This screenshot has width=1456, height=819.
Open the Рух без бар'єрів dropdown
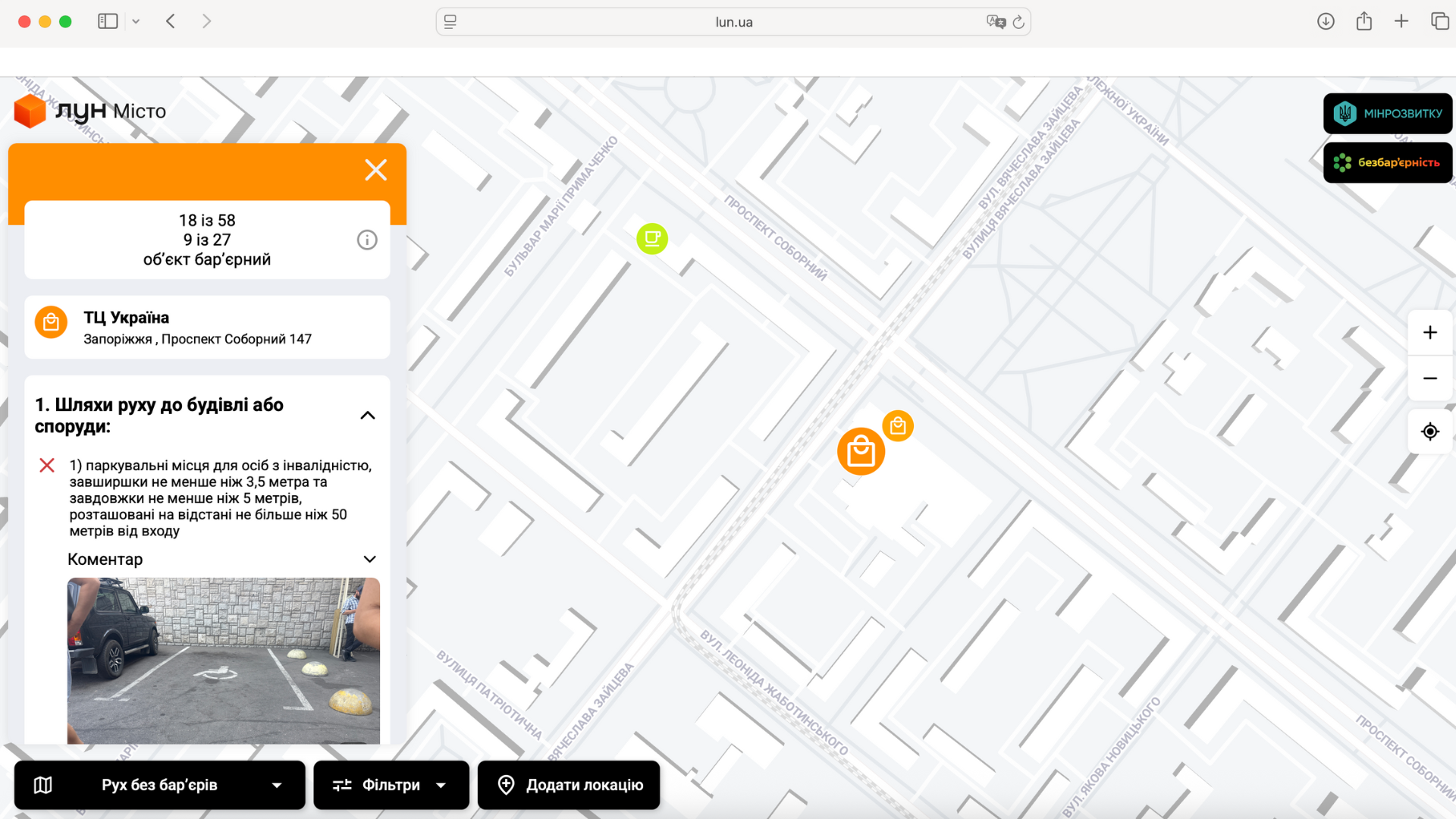[x=159, y=785]
